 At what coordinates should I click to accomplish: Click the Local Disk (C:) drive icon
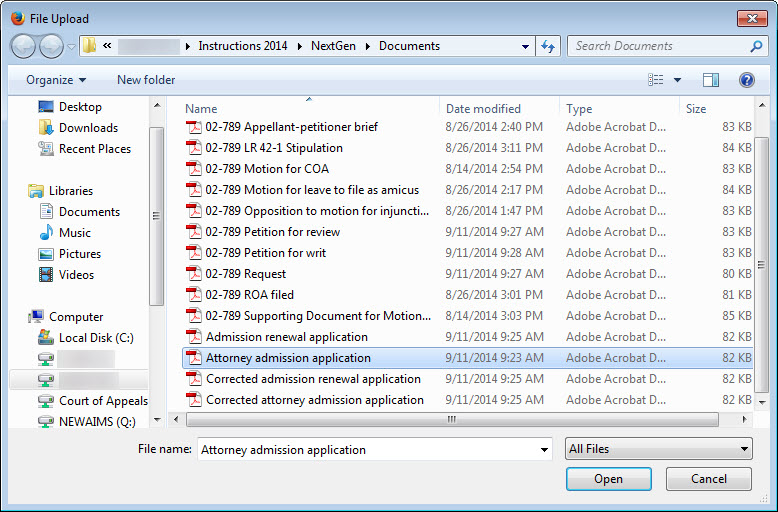tap(46, 338)
